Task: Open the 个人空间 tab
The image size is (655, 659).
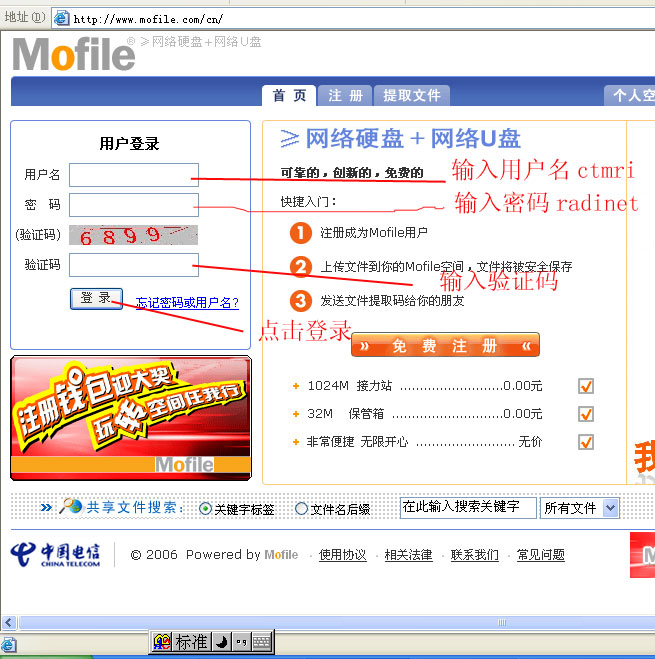Action: (629, 95)
